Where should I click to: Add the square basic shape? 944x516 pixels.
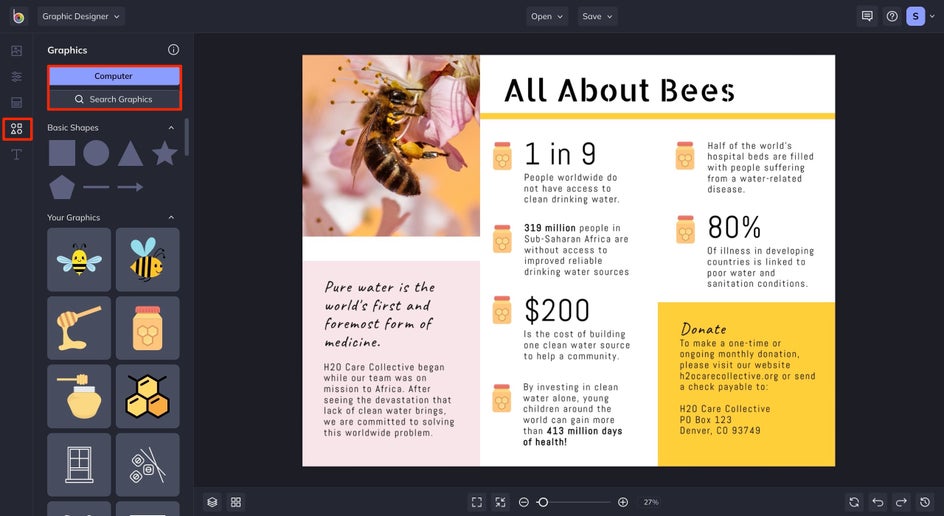(x=62, y=153)
